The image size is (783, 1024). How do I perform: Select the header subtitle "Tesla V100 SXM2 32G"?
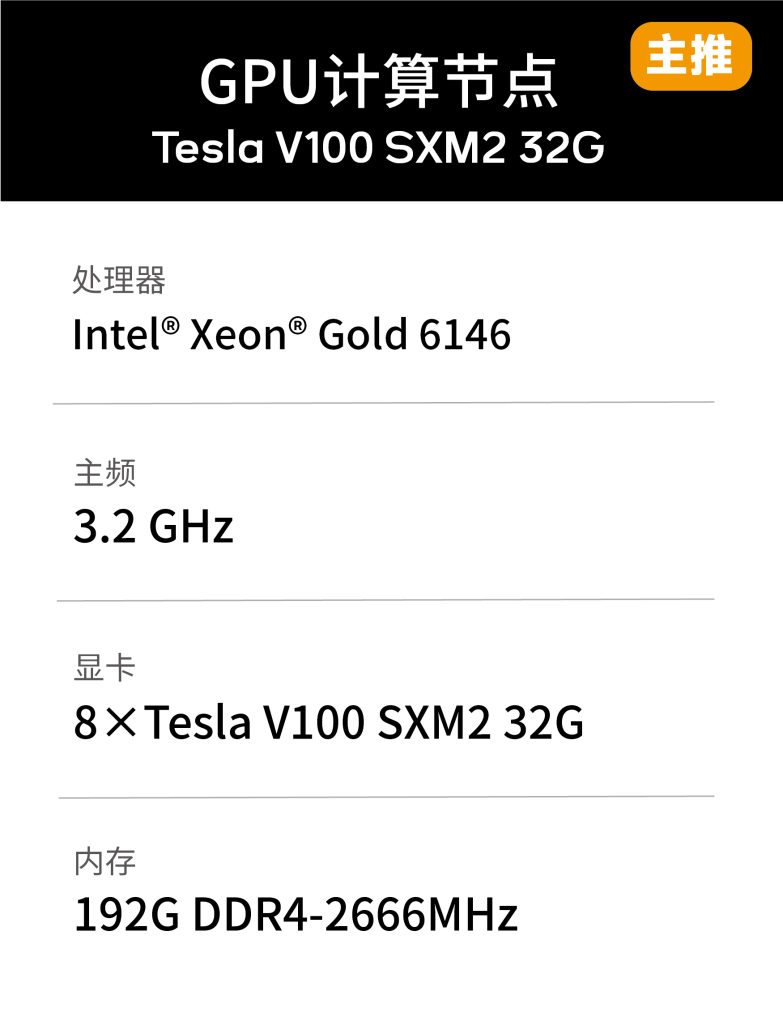click(379, 148)
